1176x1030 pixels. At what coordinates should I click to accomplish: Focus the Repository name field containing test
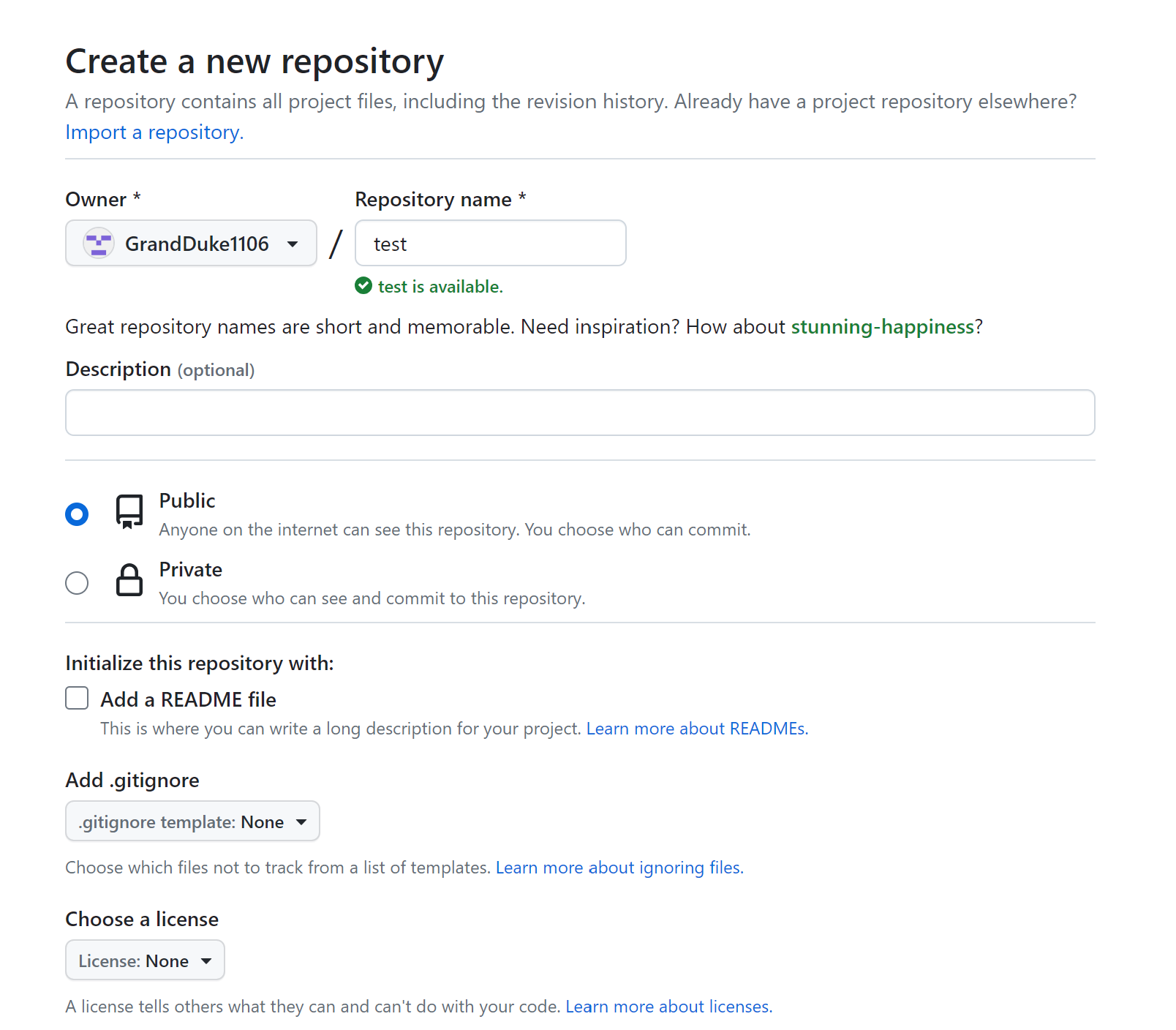[x=491, y=243]
